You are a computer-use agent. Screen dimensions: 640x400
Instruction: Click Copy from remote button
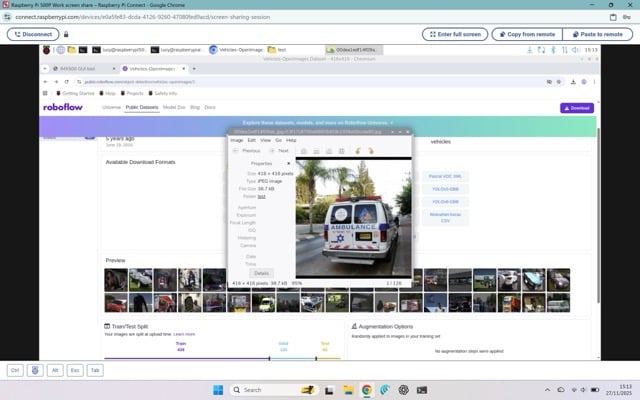click(x=525, y=34)
